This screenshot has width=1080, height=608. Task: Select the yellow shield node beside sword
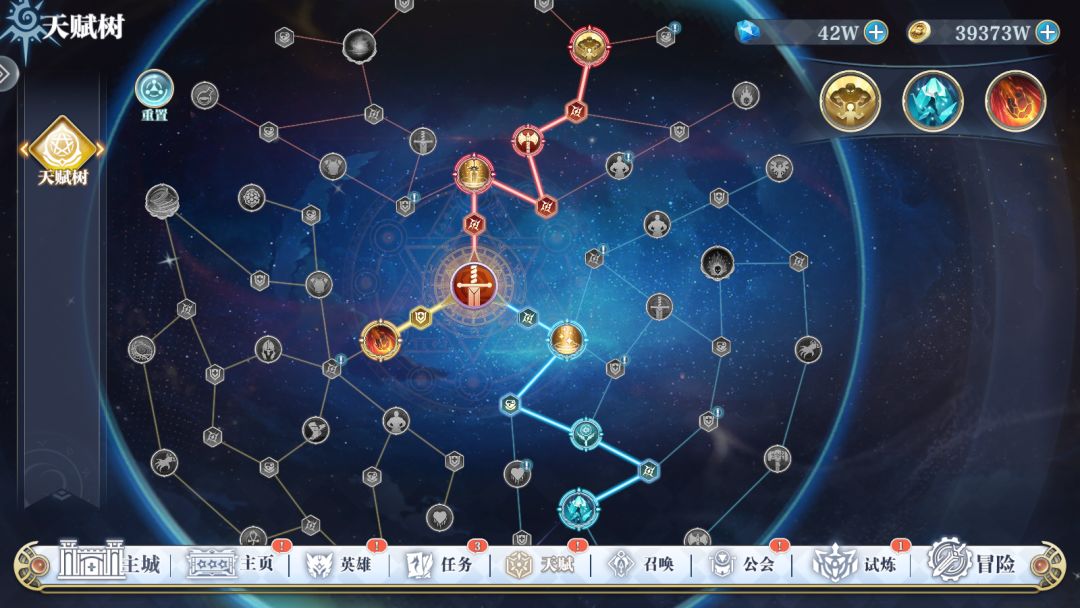point(420,317)
